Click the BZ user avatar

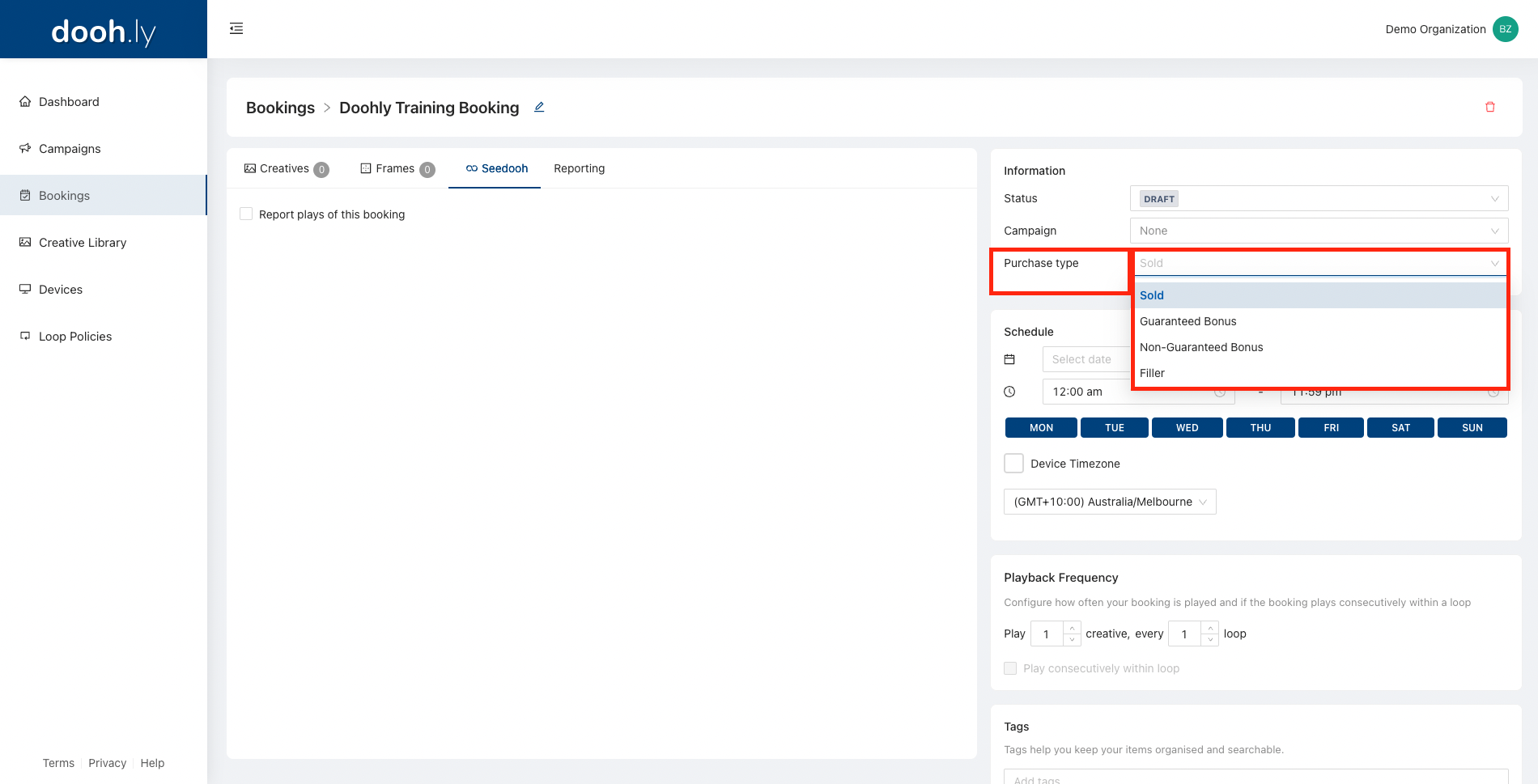(1505, 29)
